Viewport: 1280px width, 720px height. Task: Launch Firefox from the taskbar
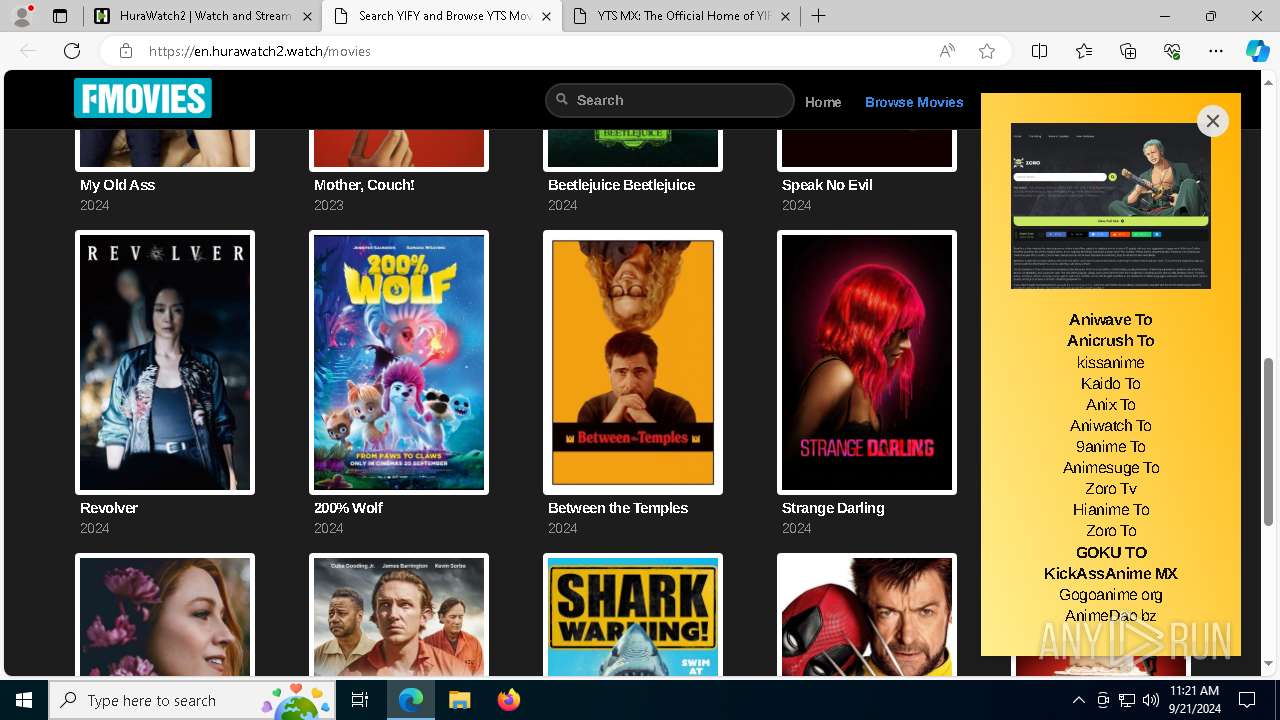[508, 700]
